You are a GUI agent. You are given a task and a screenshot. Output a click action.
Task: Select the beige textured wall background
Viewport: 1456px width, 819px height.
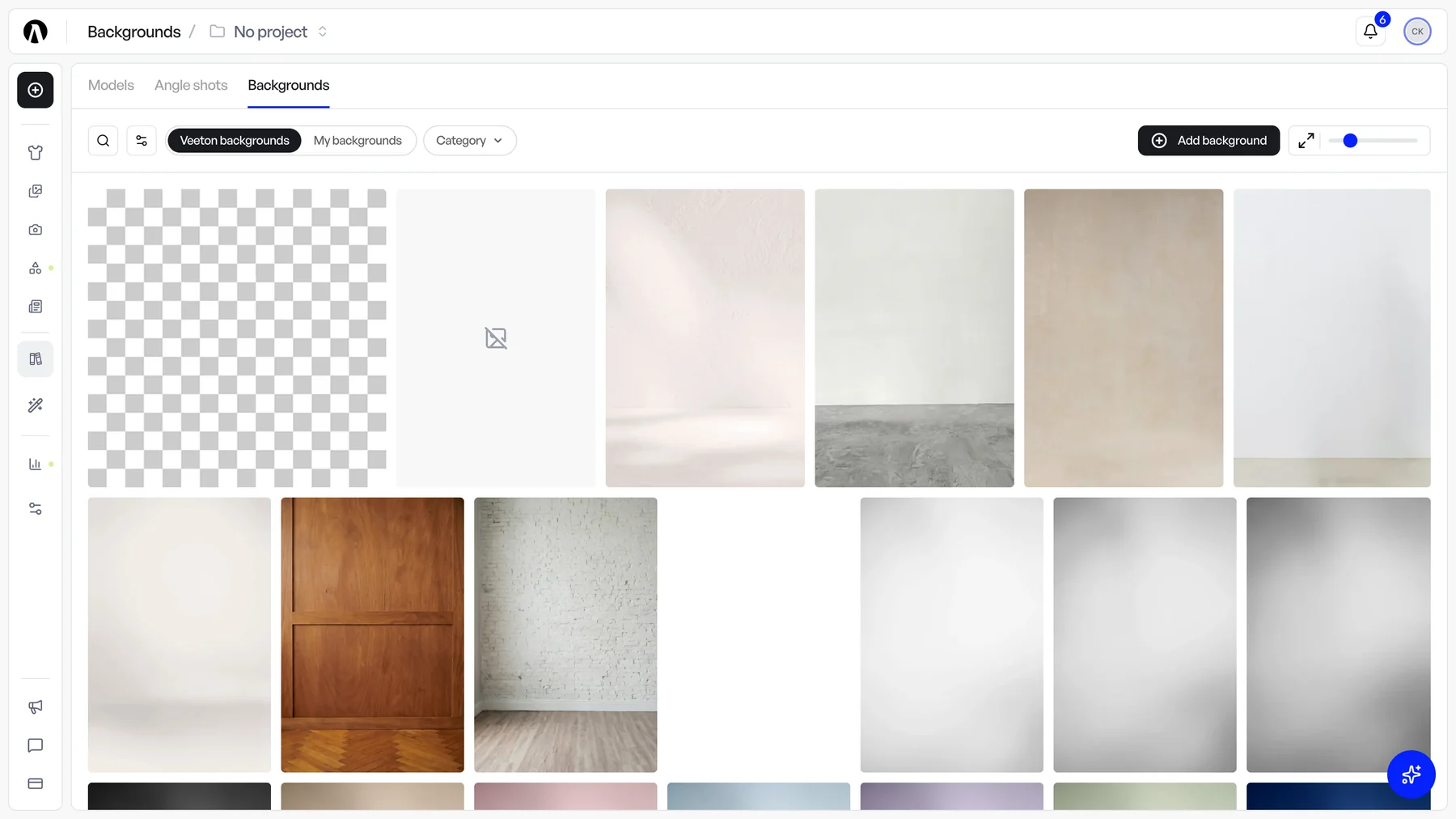(1124, 338)
